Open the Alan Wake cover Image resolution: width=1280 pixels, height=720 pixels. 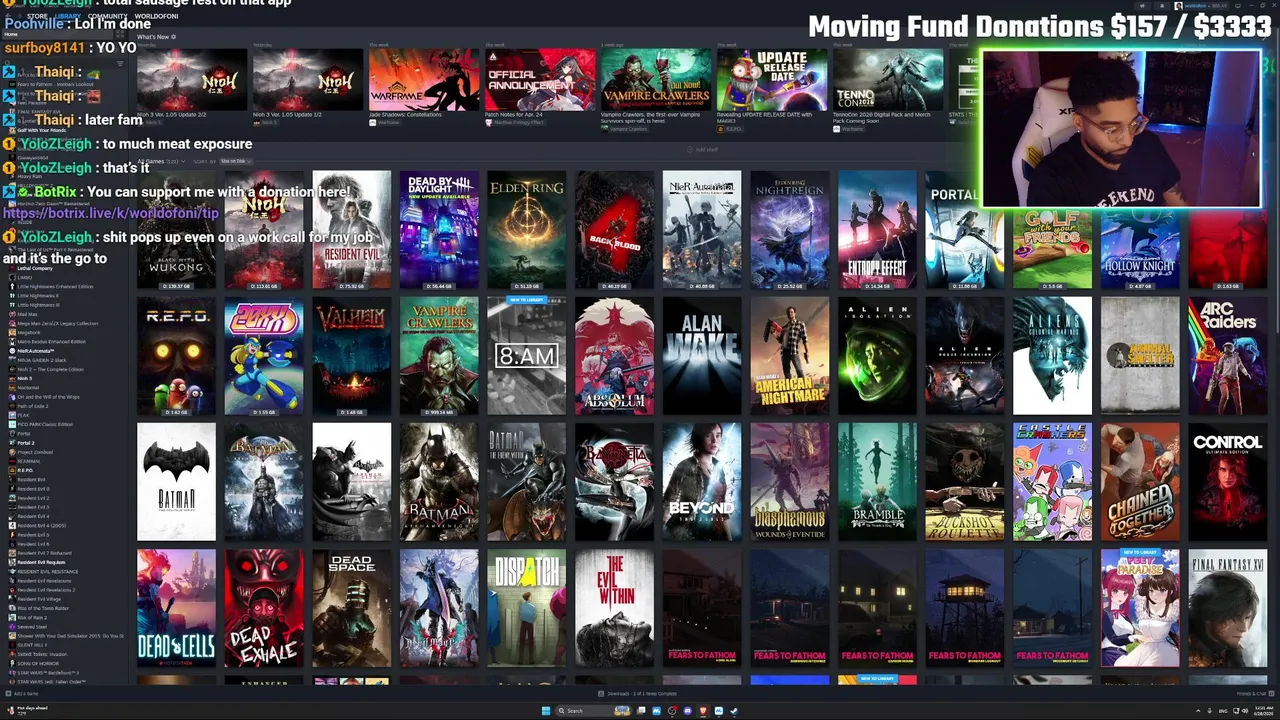pos(702,356)
